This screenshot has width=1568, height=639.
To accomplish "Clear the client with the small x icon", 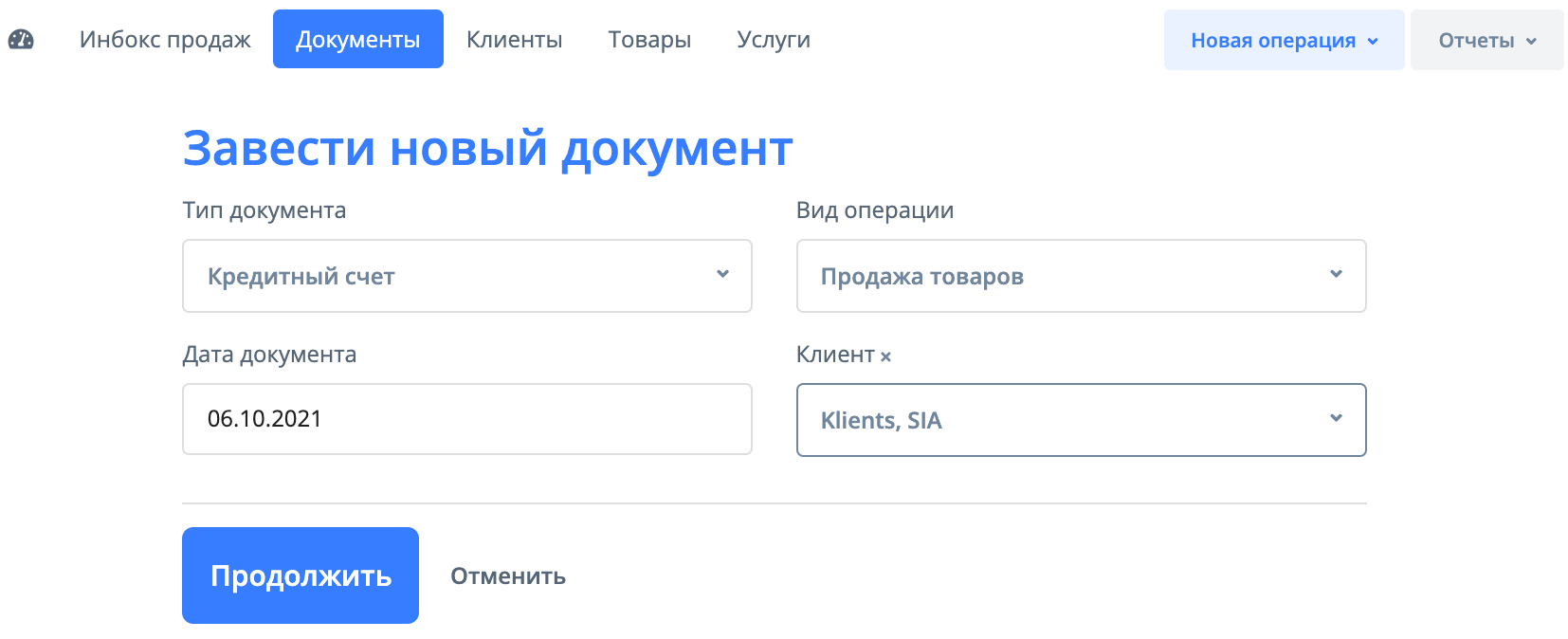I will [885, 356].
